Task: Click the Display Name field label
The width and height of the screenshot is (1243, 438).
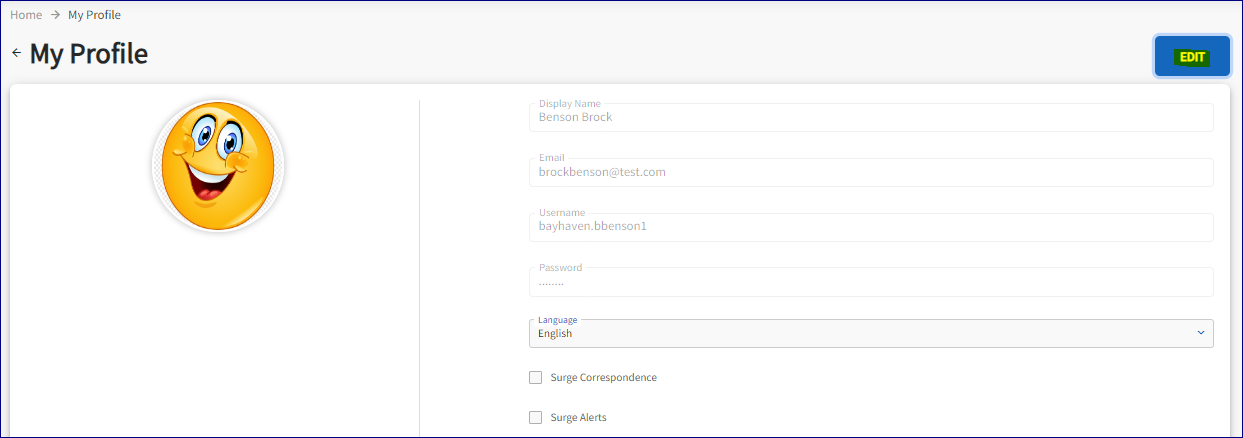Action: 569,103
